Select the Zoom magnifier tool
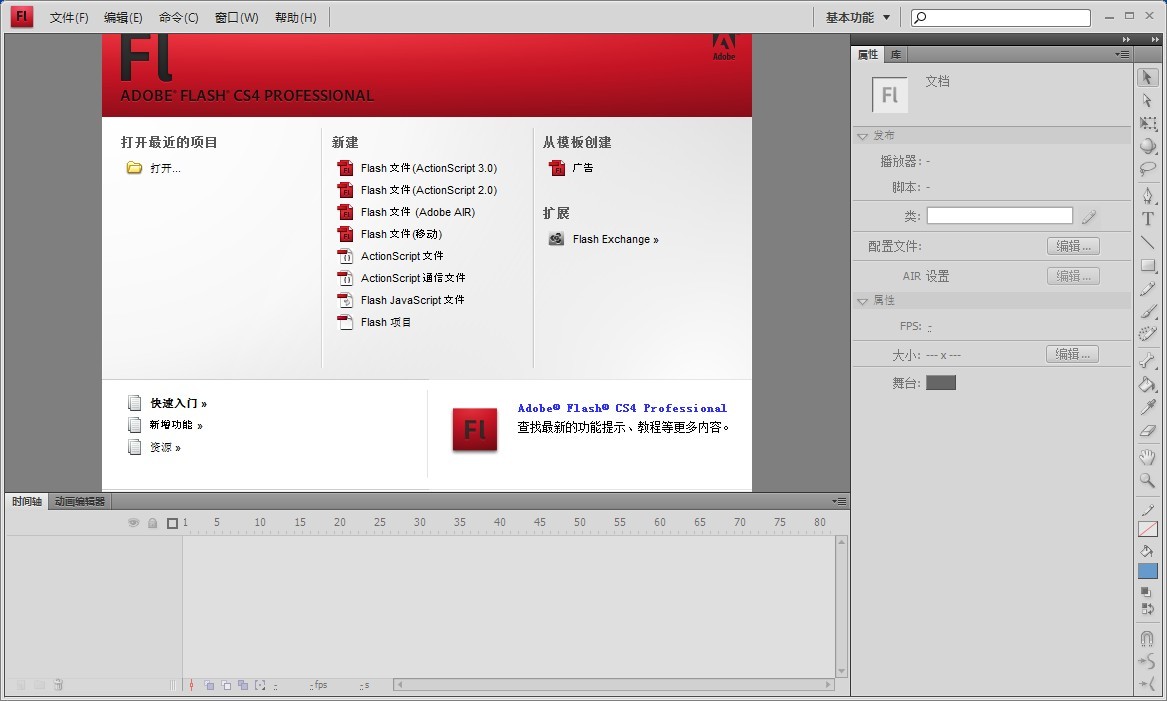This screenshot has height=701, width=1167. pyautogui.click(x=1147, y=481)
